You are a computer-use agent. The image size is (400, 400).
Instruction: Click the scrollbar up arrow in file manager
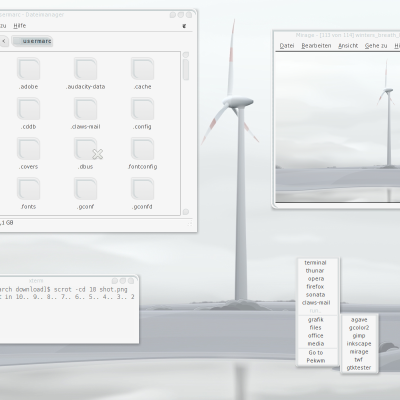(x=186, y=55)
